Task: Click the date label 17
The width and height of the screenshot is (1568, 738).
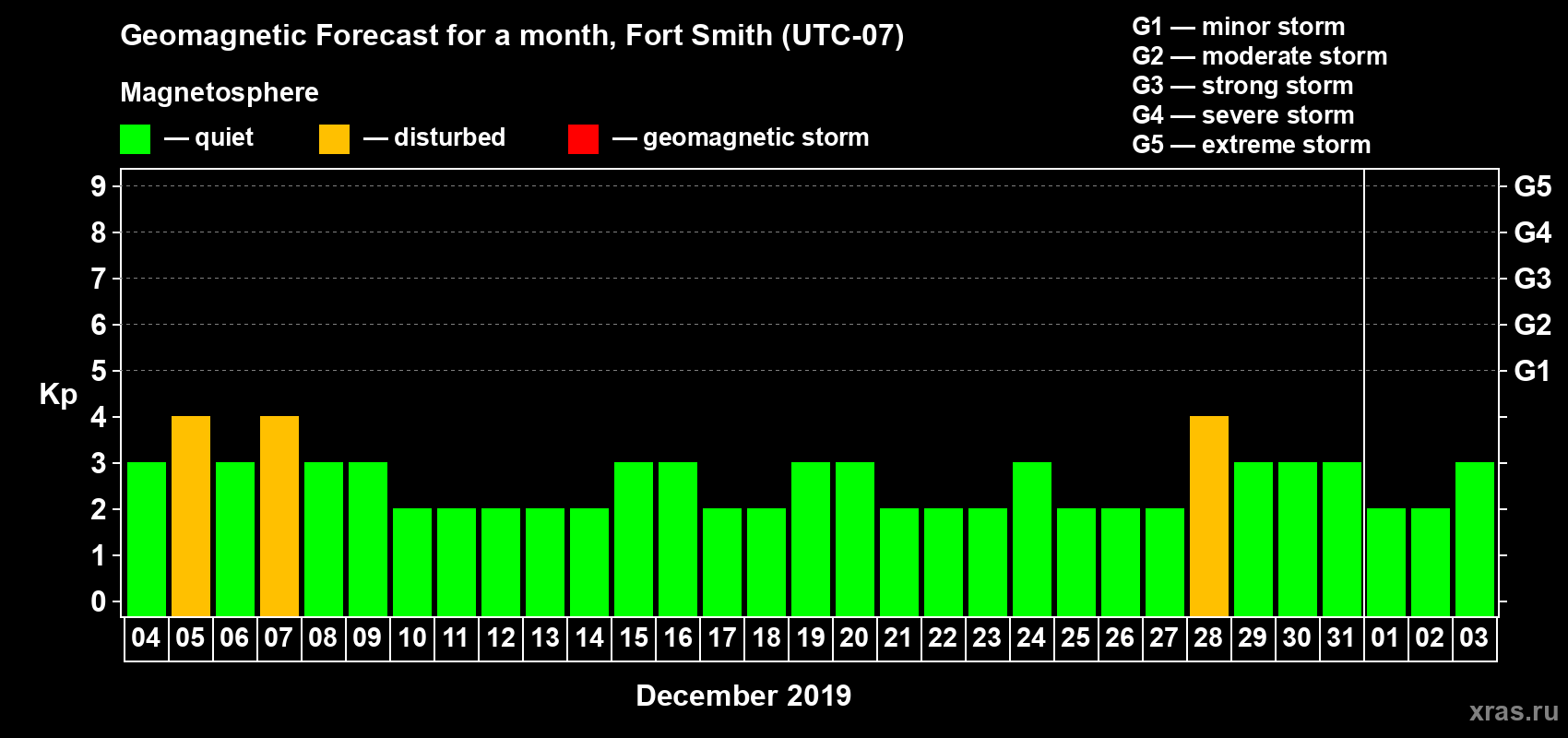Action: [721, 637]
